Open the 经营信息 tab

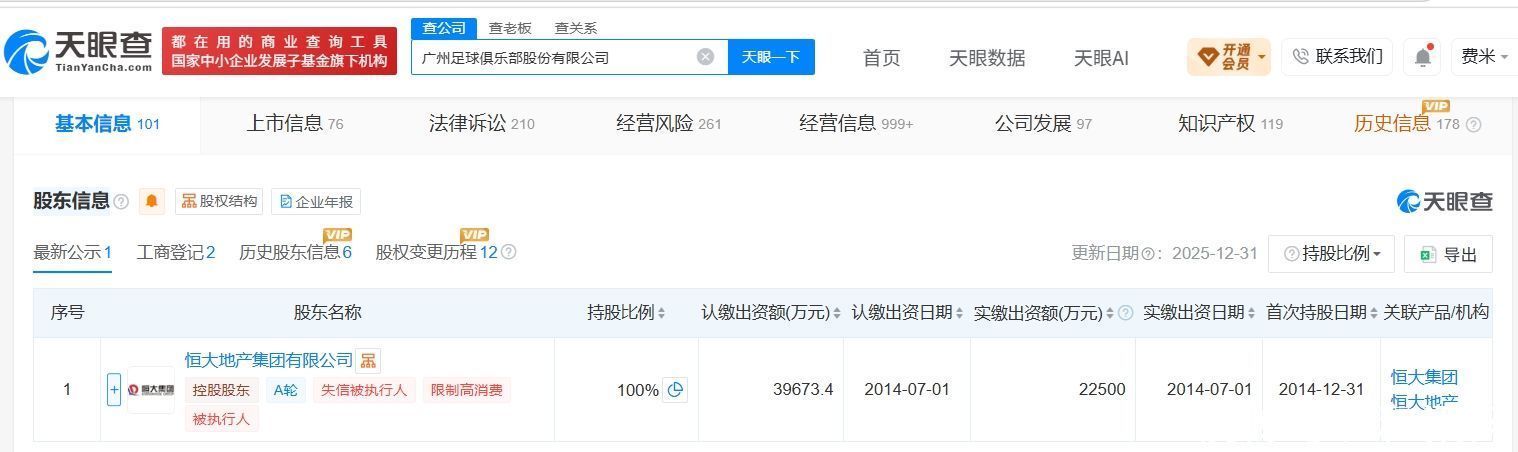point(856,124)
